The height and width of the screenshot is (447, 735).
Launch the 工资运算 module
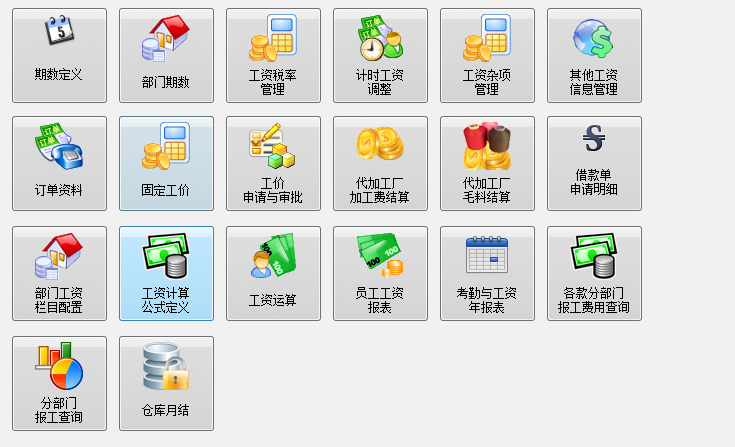pos(273,274)
